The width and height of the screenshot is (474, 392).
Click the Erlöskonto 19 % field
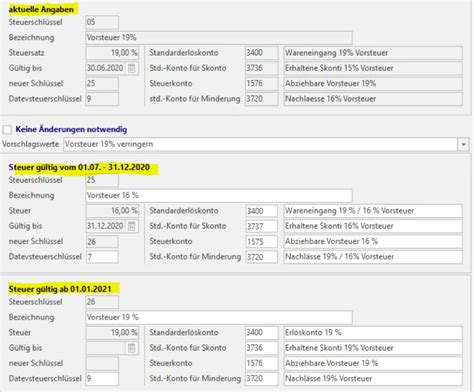click(x=373, y=333)
